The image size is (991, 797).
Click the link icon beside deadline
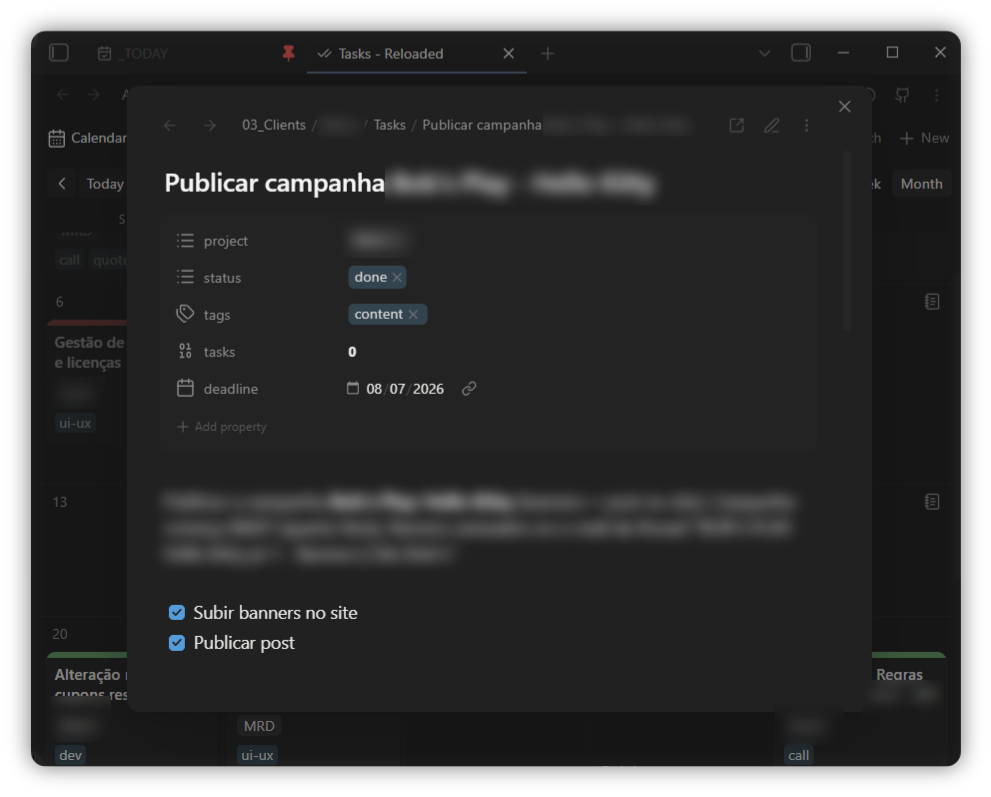[468, 389]
